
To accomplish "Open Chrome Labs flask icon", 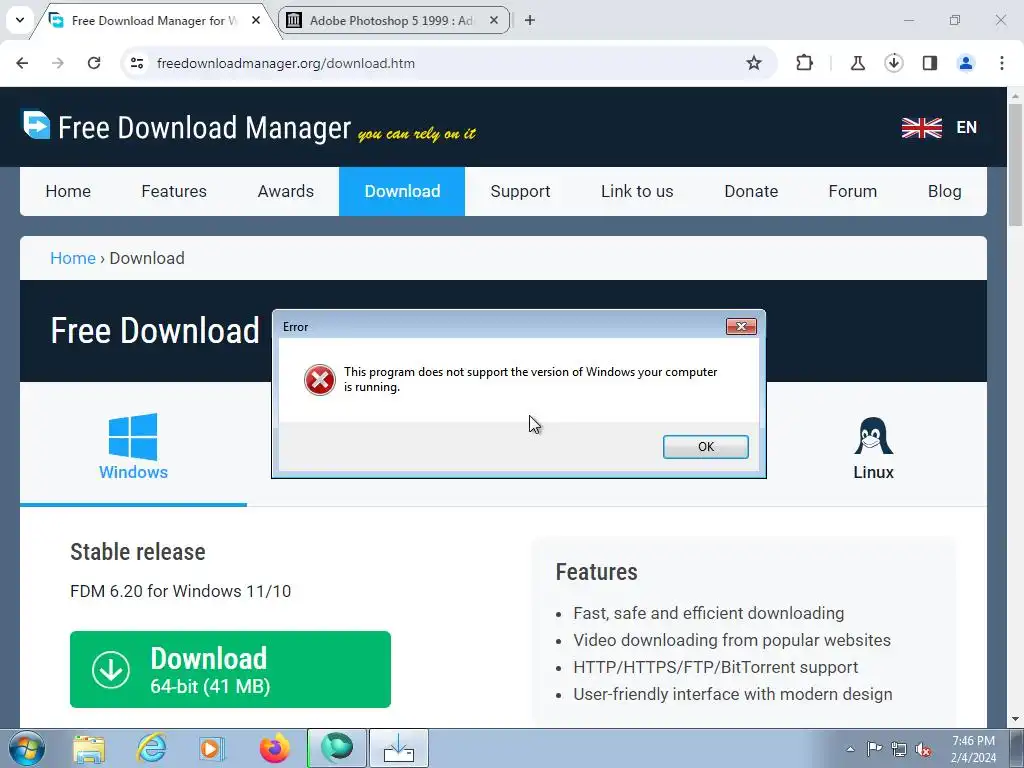I will pyautogui.click(x=857, y=63).
